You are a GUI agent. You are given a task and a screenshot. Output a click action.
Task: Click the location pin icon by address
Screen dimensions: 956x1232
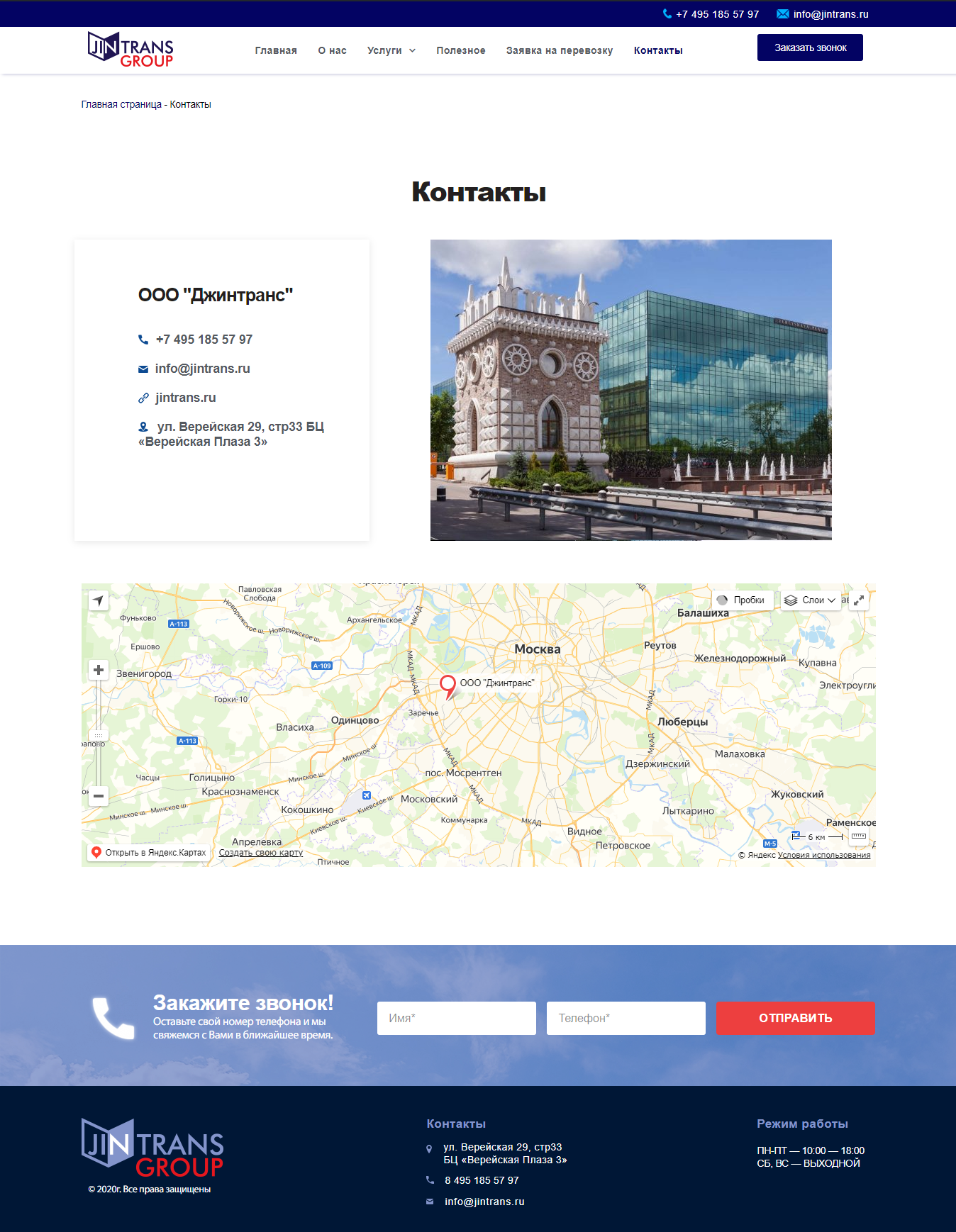click(143, 427)
